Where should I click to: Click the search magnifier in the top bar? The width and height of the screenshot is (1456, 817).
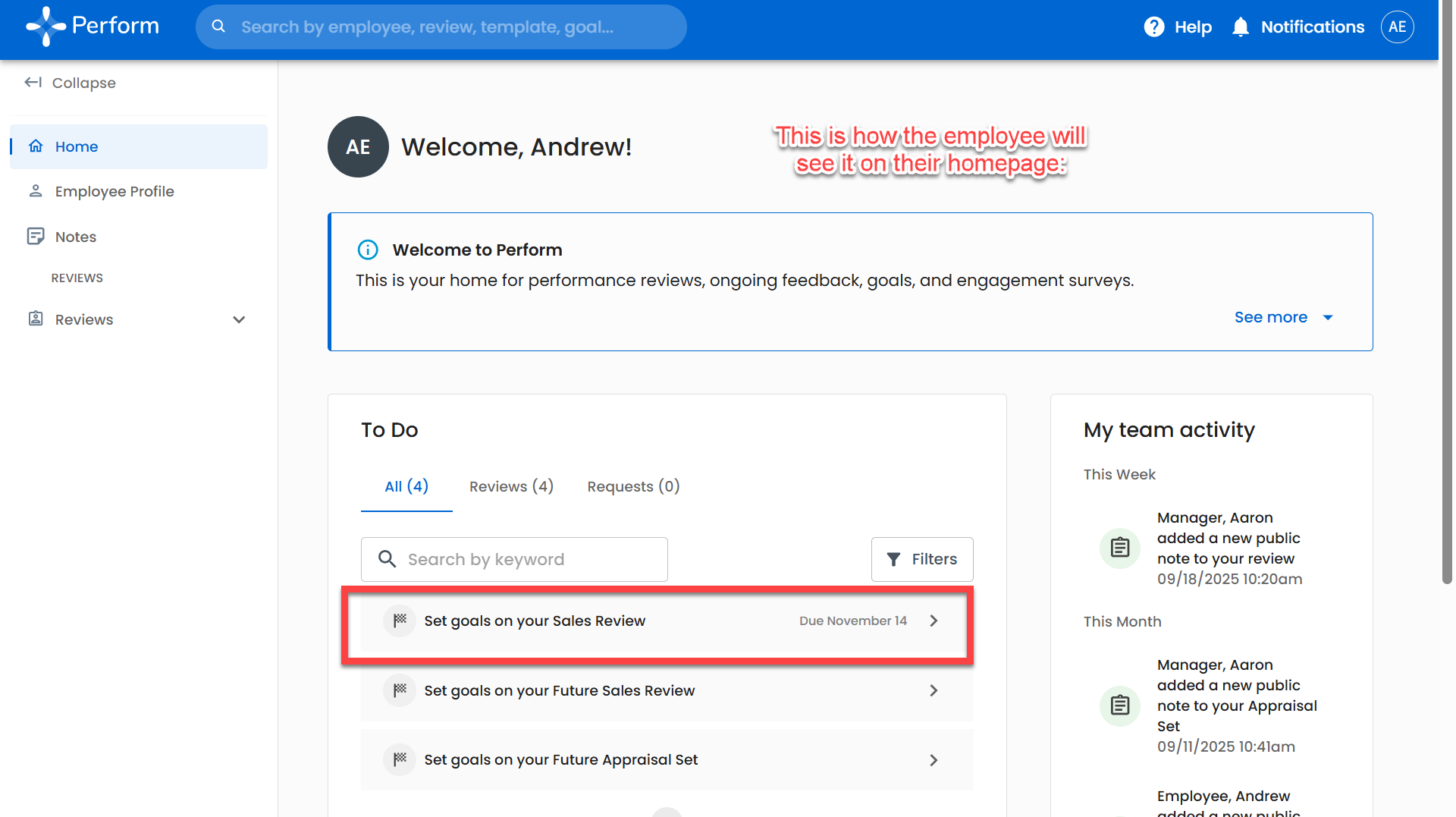coord(218,27)
